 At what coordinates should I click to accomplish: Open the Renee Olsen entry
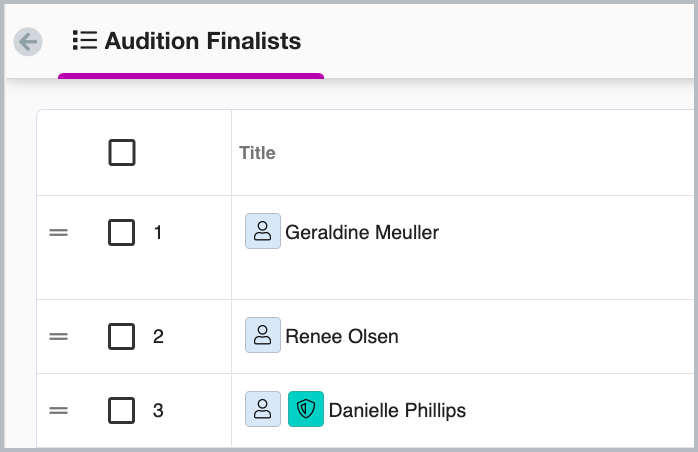tap(342, 336)
